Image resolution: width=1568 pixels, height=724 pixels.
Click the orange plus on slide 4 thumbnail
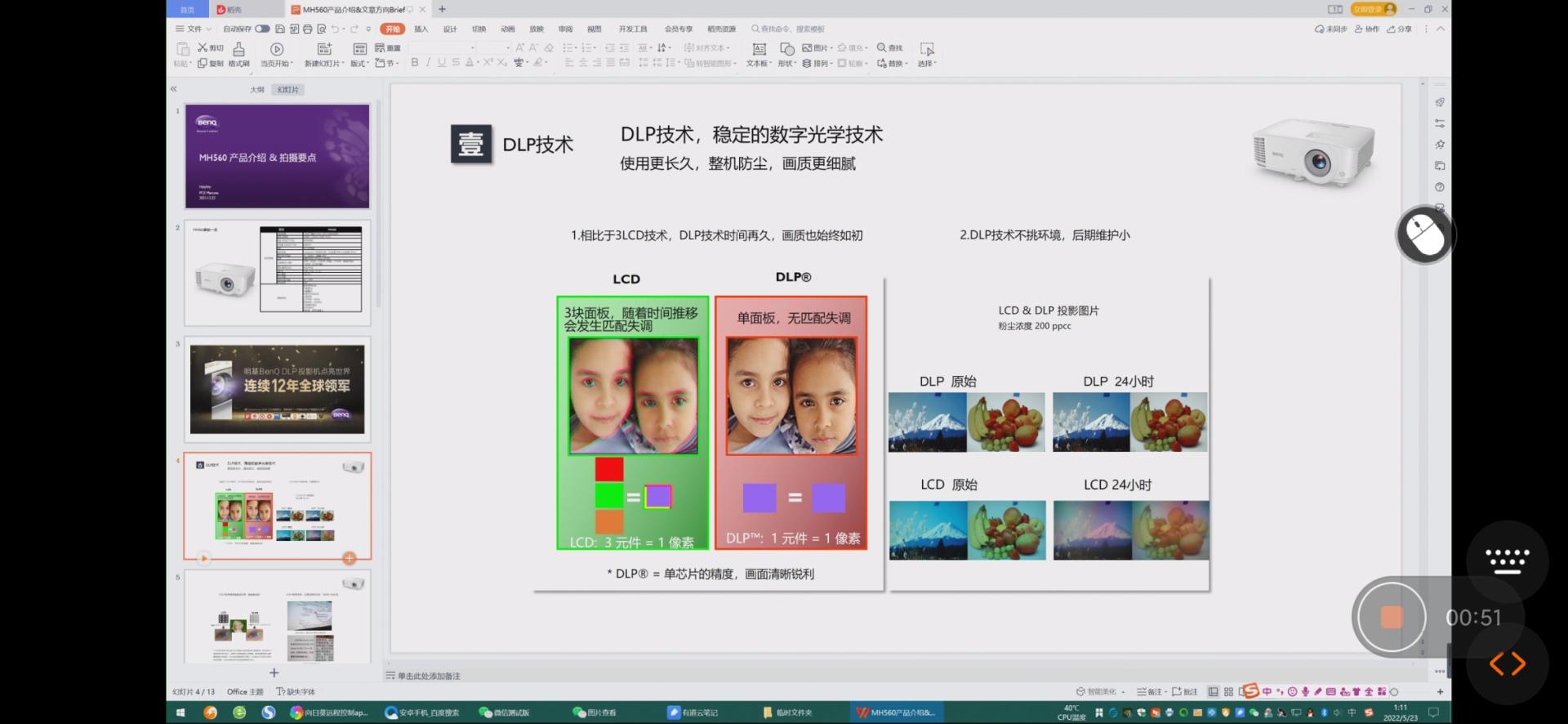(350, 558)
